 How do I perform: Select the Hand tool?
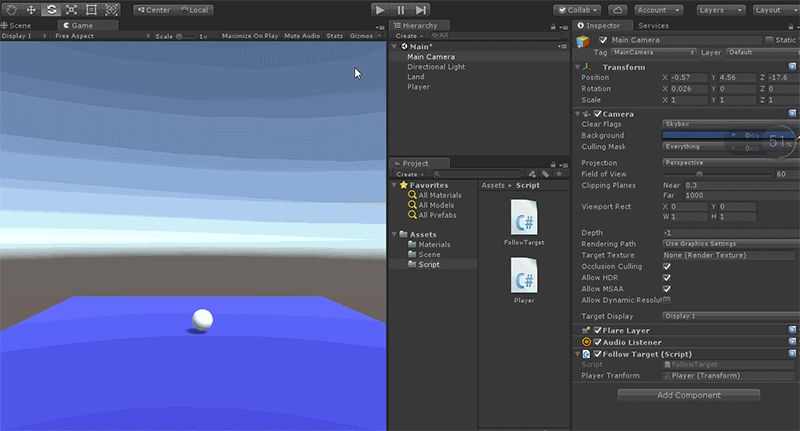[11, 10]
